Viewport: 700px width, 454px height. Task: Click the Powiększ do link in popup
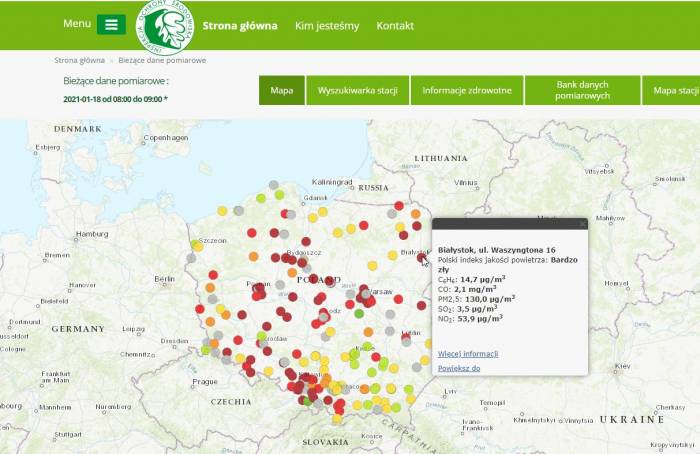click(459, 369)
